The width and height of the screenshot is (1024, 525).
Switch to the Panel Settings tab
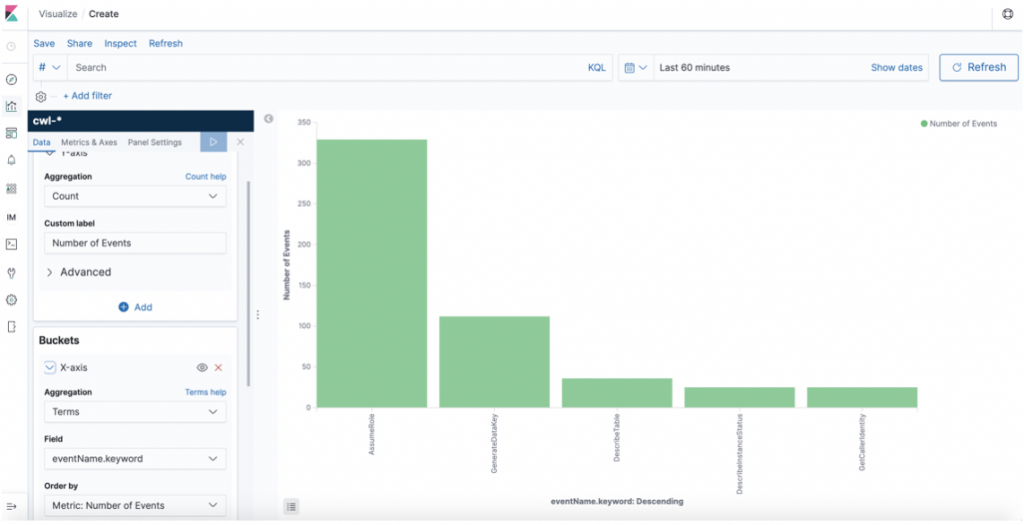coord(155,142)
